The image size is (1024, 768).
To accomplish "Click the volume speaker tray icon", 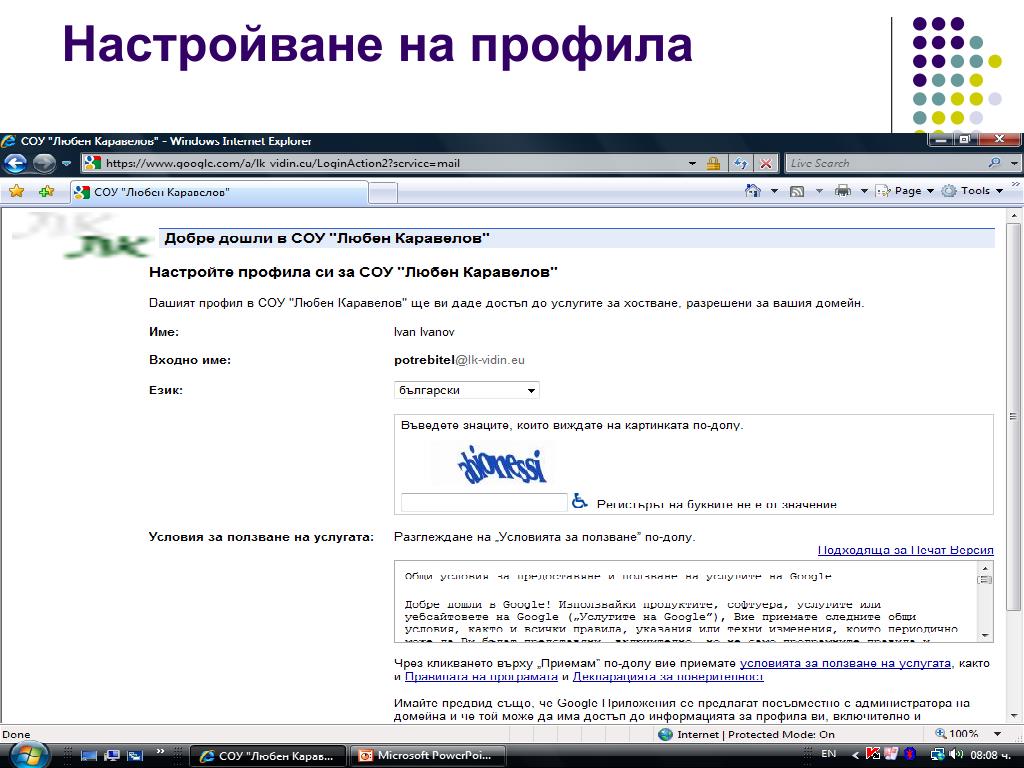I will point(957,754).
